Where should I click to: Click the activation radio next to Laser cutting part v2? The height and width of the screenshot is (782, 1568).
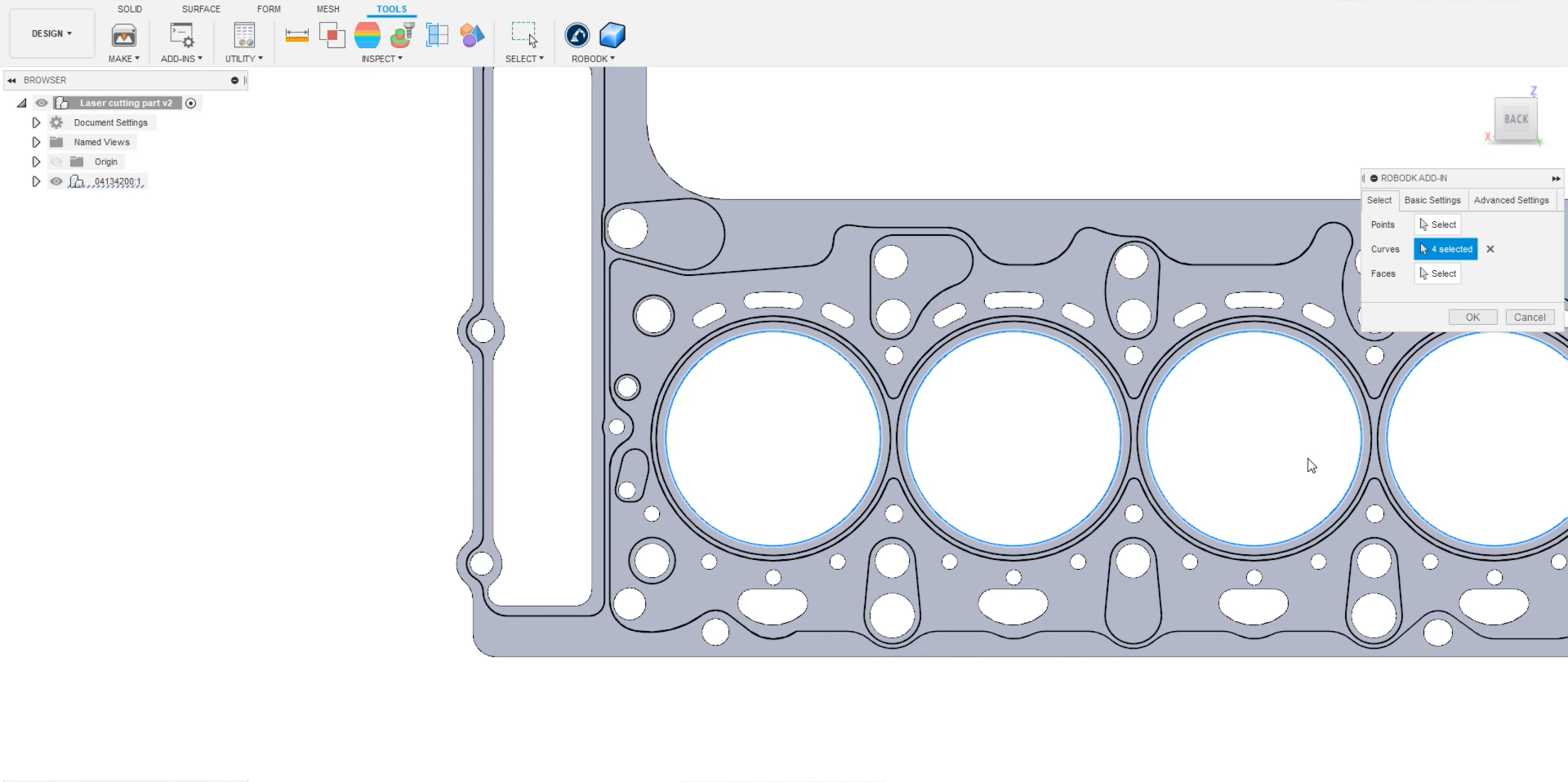click(191, 103)
